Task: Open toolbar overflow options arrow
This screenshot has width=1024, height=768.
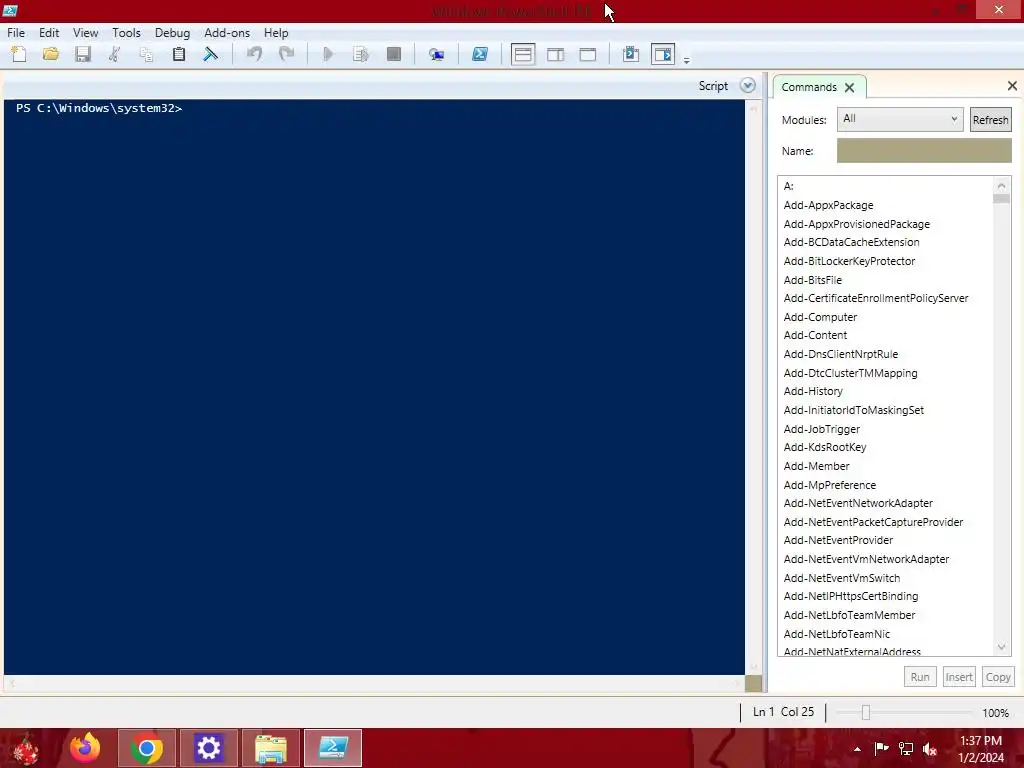Action: point(686,60)
